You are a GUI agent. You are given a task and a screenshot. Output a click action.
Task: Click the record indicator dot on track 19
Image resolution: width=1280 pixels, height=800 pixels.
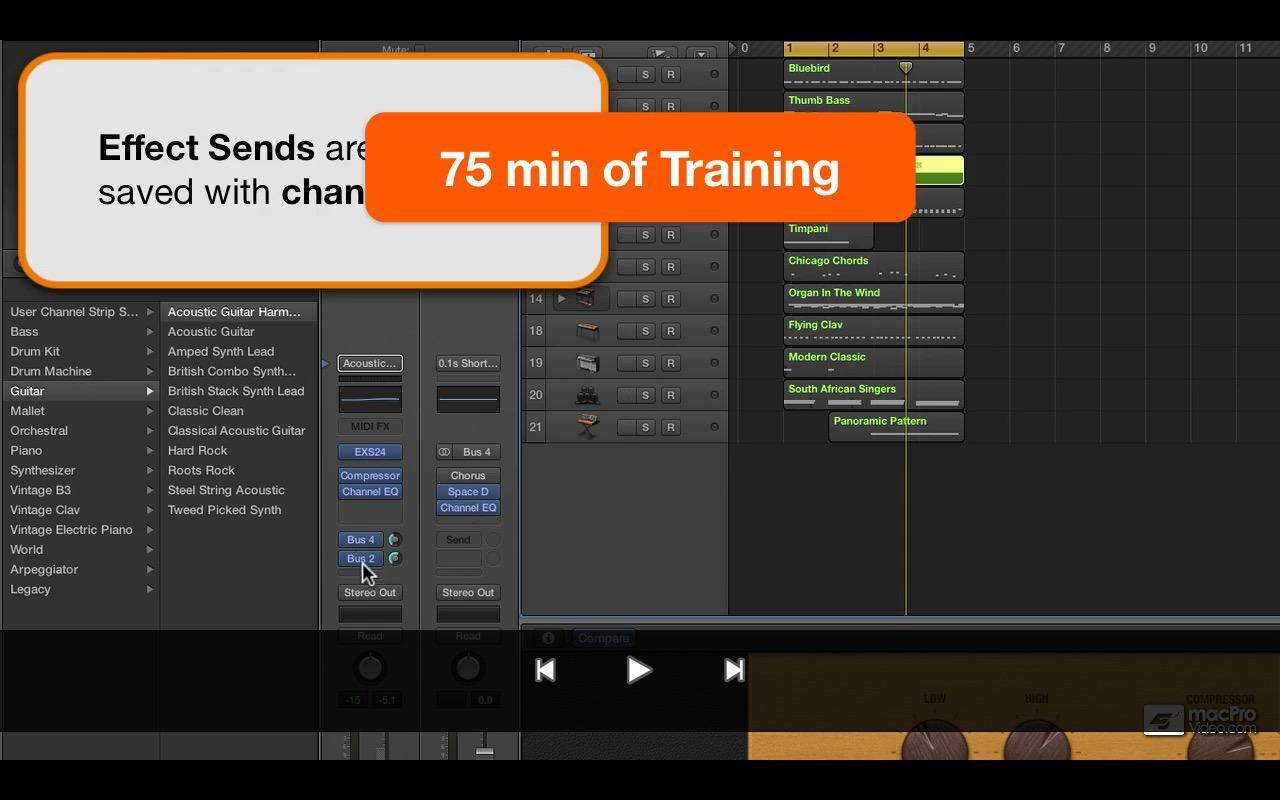coord(714,363)
